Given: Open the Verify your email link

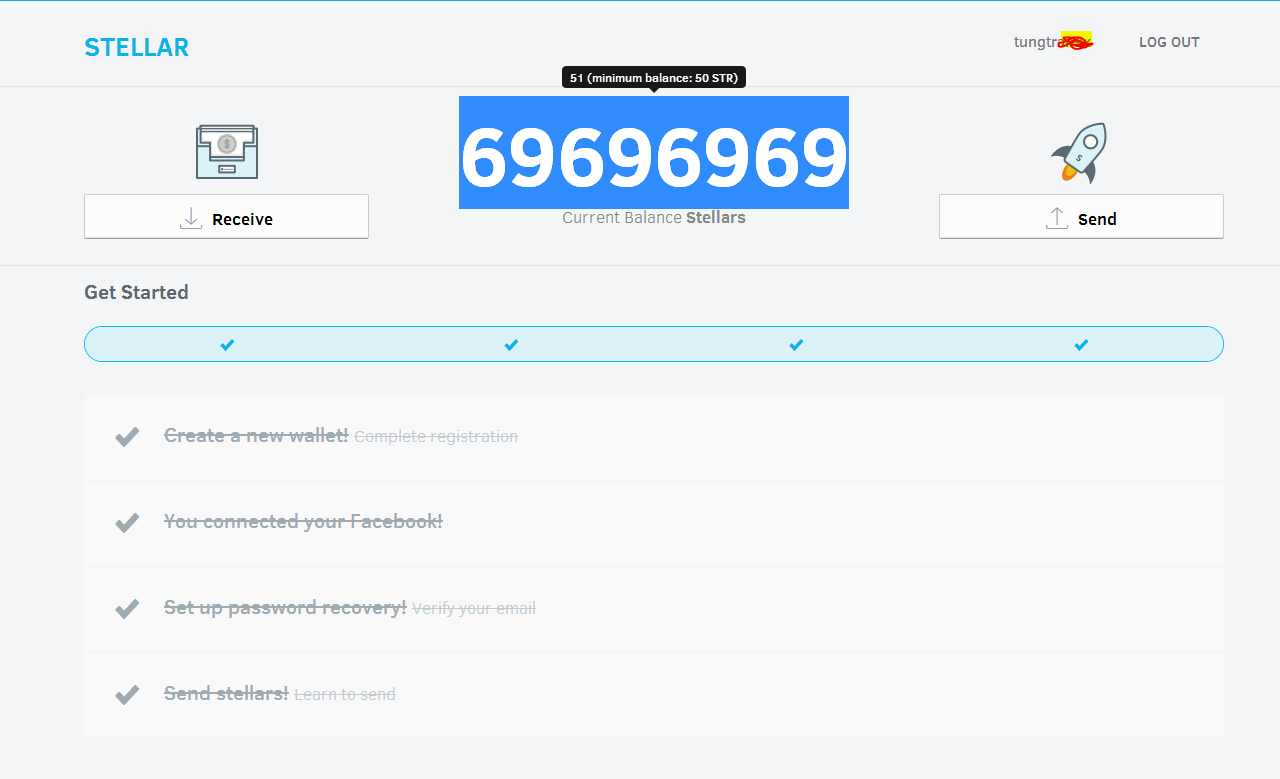Looking at the screenshot, I should tap(474, 608).
